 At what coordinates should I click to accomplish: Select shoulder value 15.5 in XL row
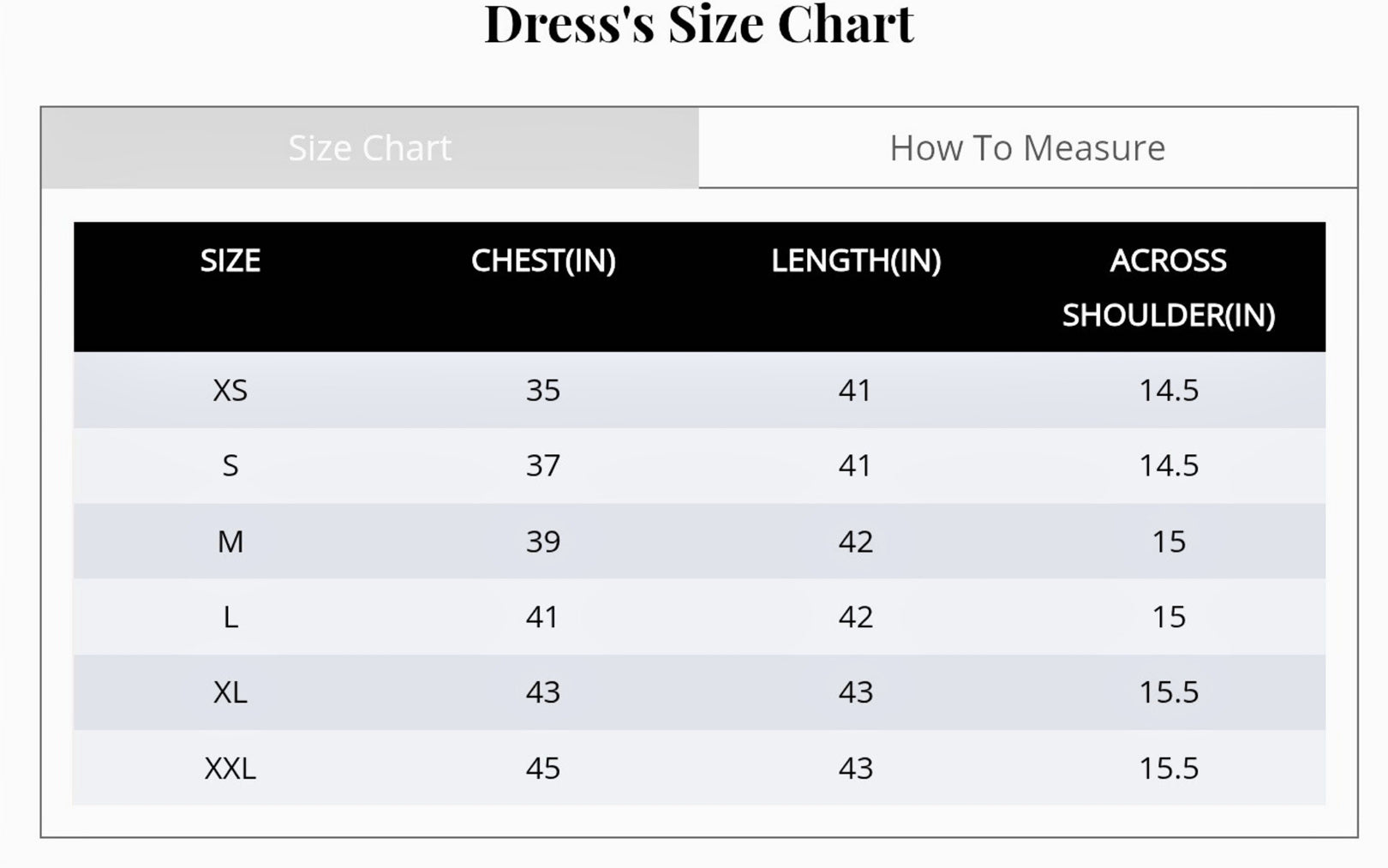(1169, 692)
